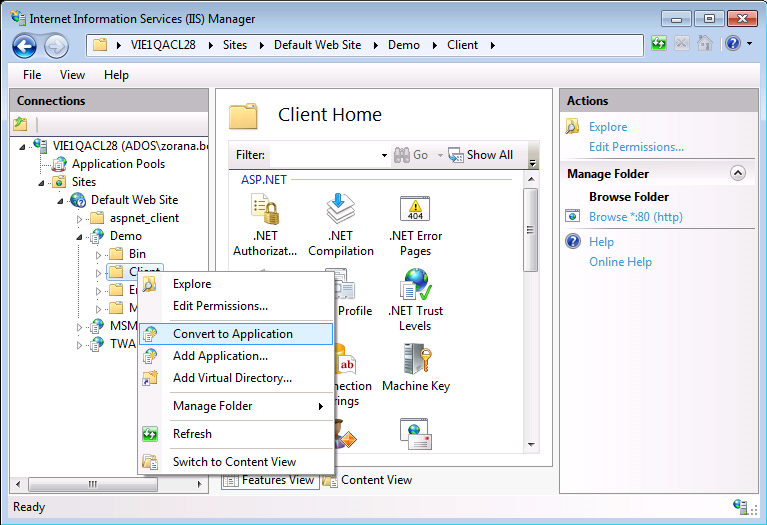This screenshot has width=767, height=525.
Task: Open the View menu
Action: tap(72, 75)
